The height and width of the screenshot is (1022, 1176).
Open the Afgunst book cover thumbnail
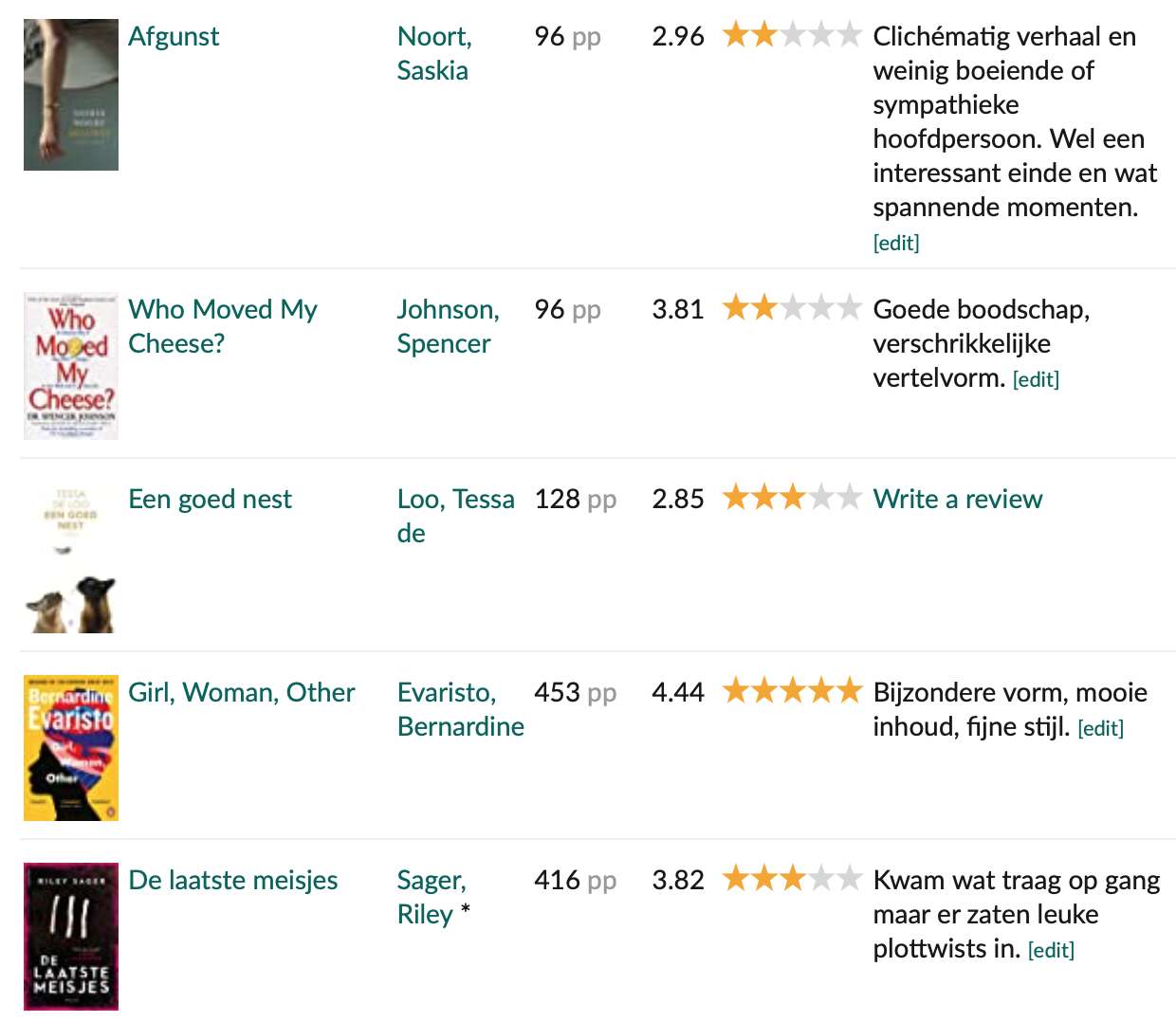coord(71,95)
